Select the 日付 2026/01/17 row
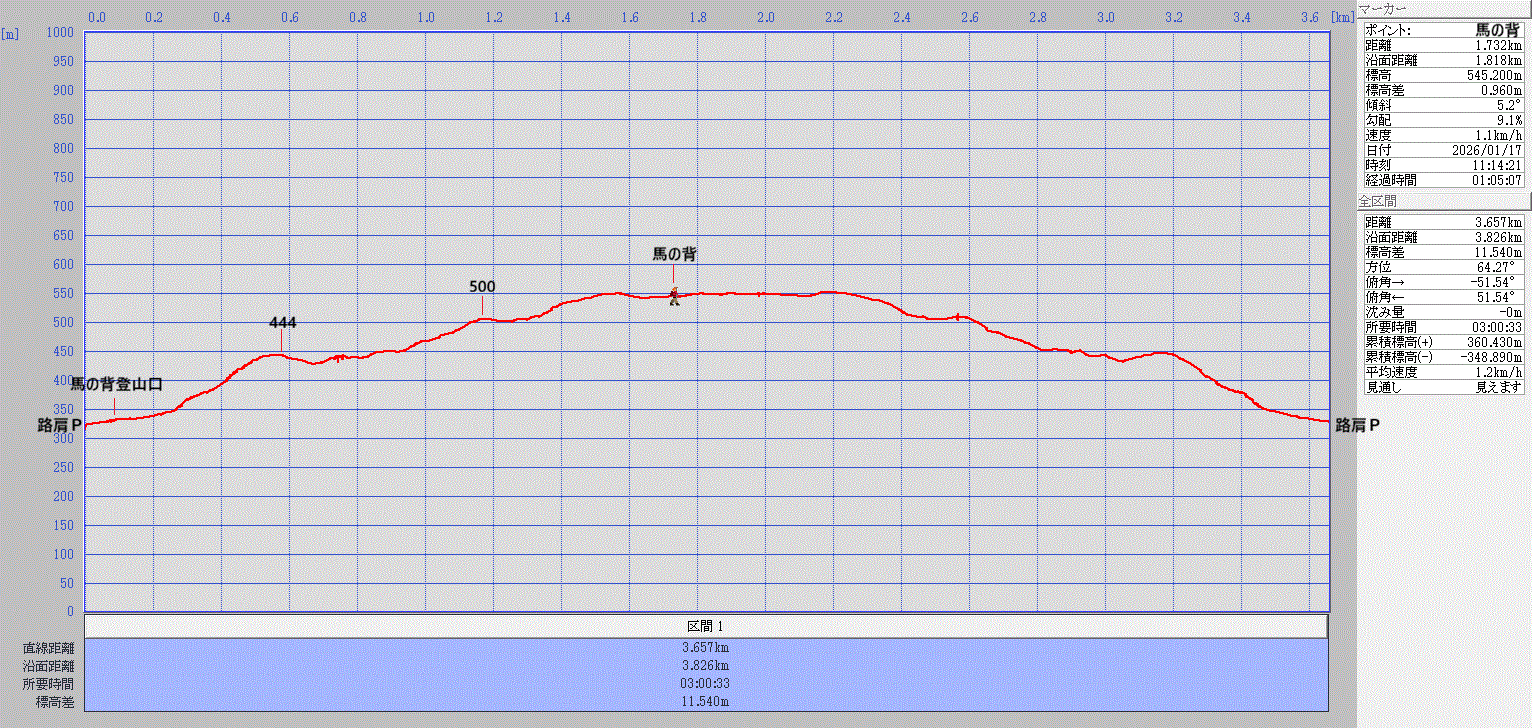1532x728 pixels. pyautogui.click(x=1443, y=150)
